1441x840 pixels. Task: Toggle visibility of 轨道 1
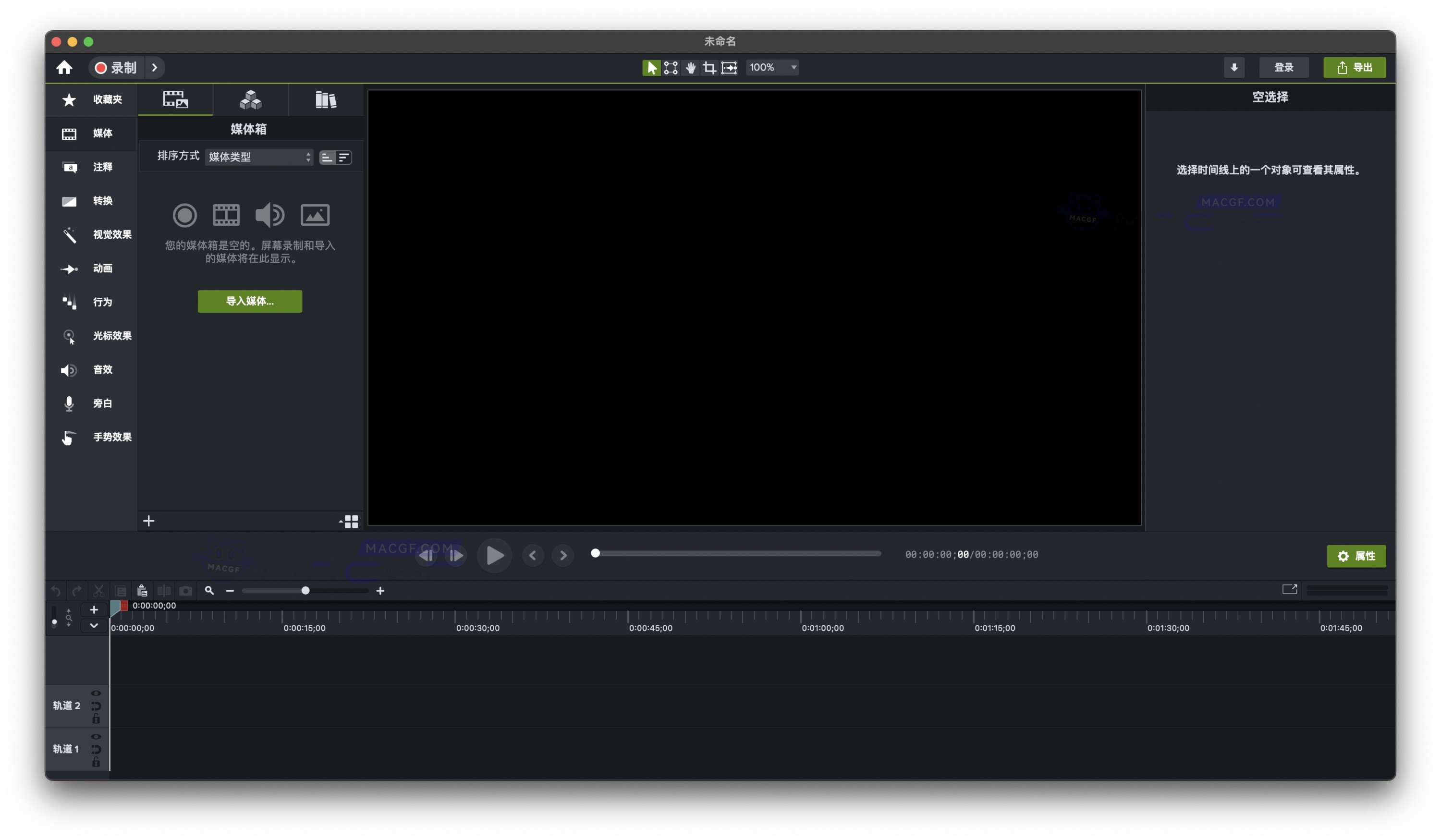[x=96, y=737]
